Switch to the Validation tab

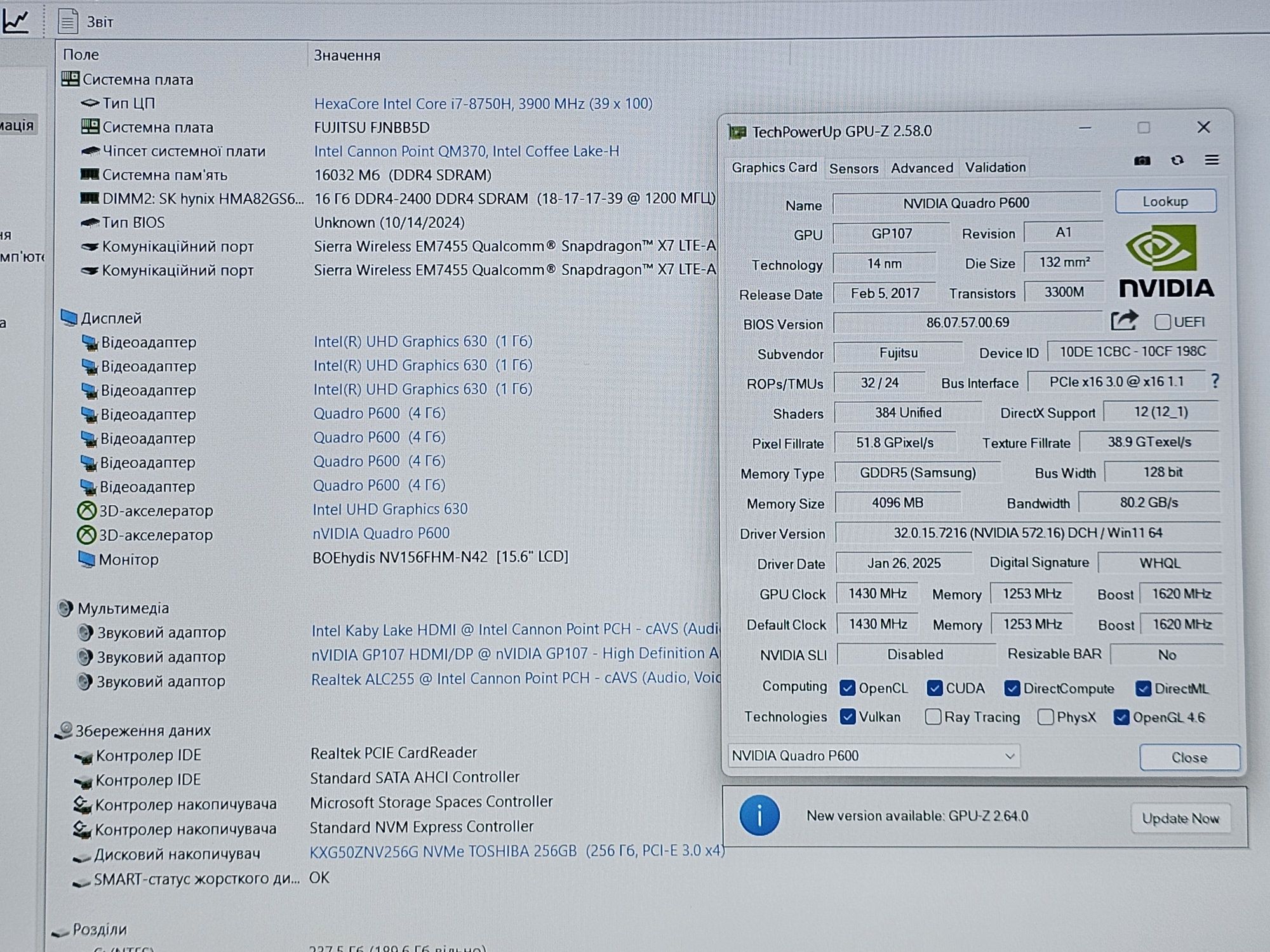(995, 167)
